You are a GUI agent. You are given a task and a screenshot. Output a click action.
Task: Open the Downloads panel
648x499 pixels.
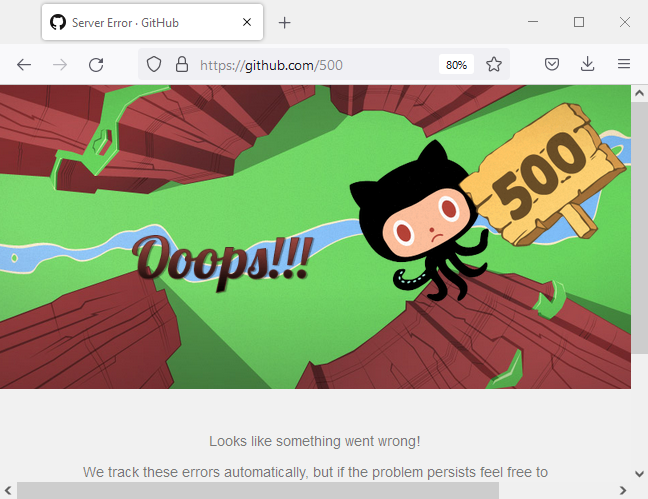click(587, 64)
